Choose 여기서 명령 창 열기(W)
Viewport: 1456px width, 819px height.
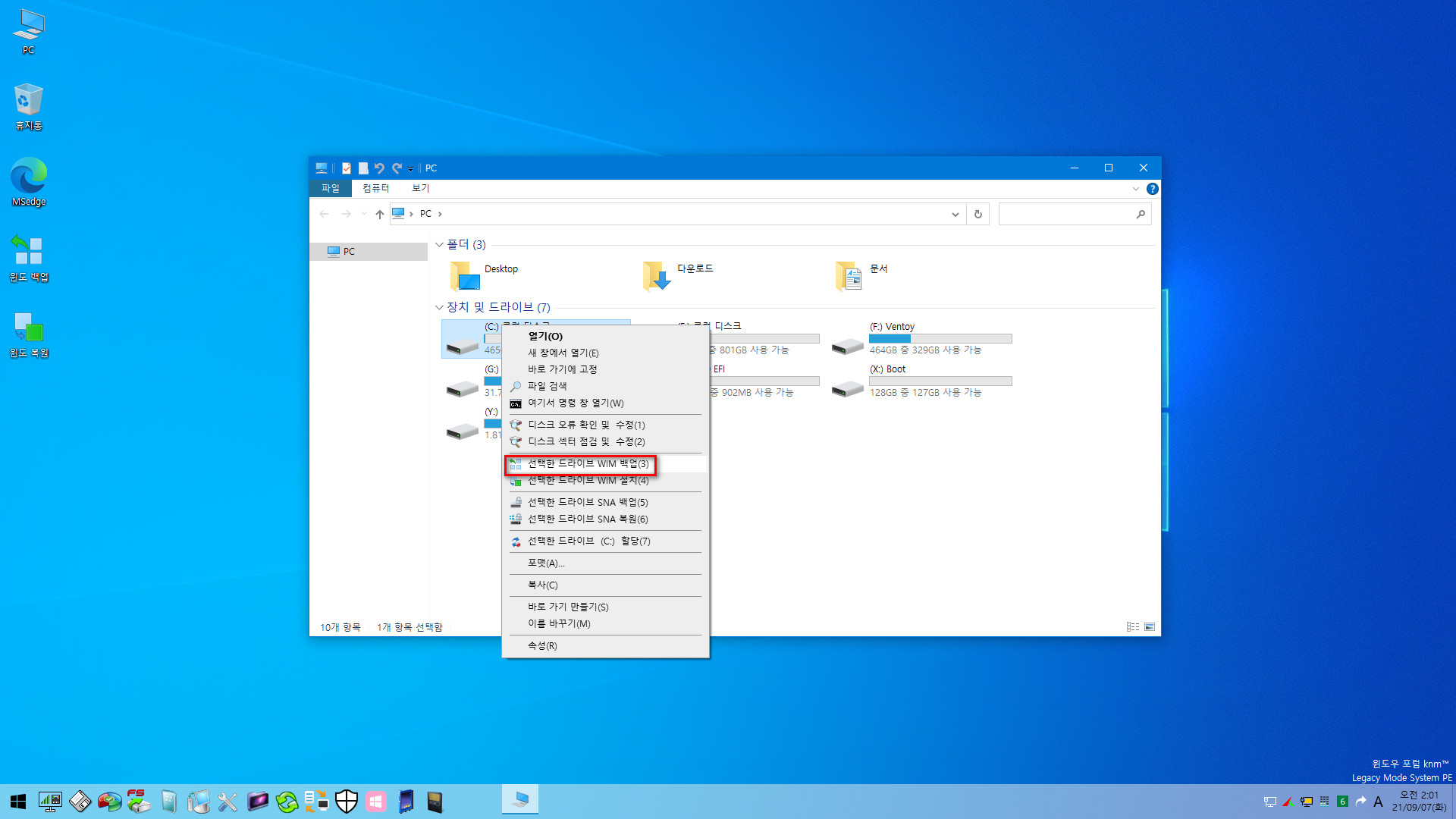[x=605, y=403]
